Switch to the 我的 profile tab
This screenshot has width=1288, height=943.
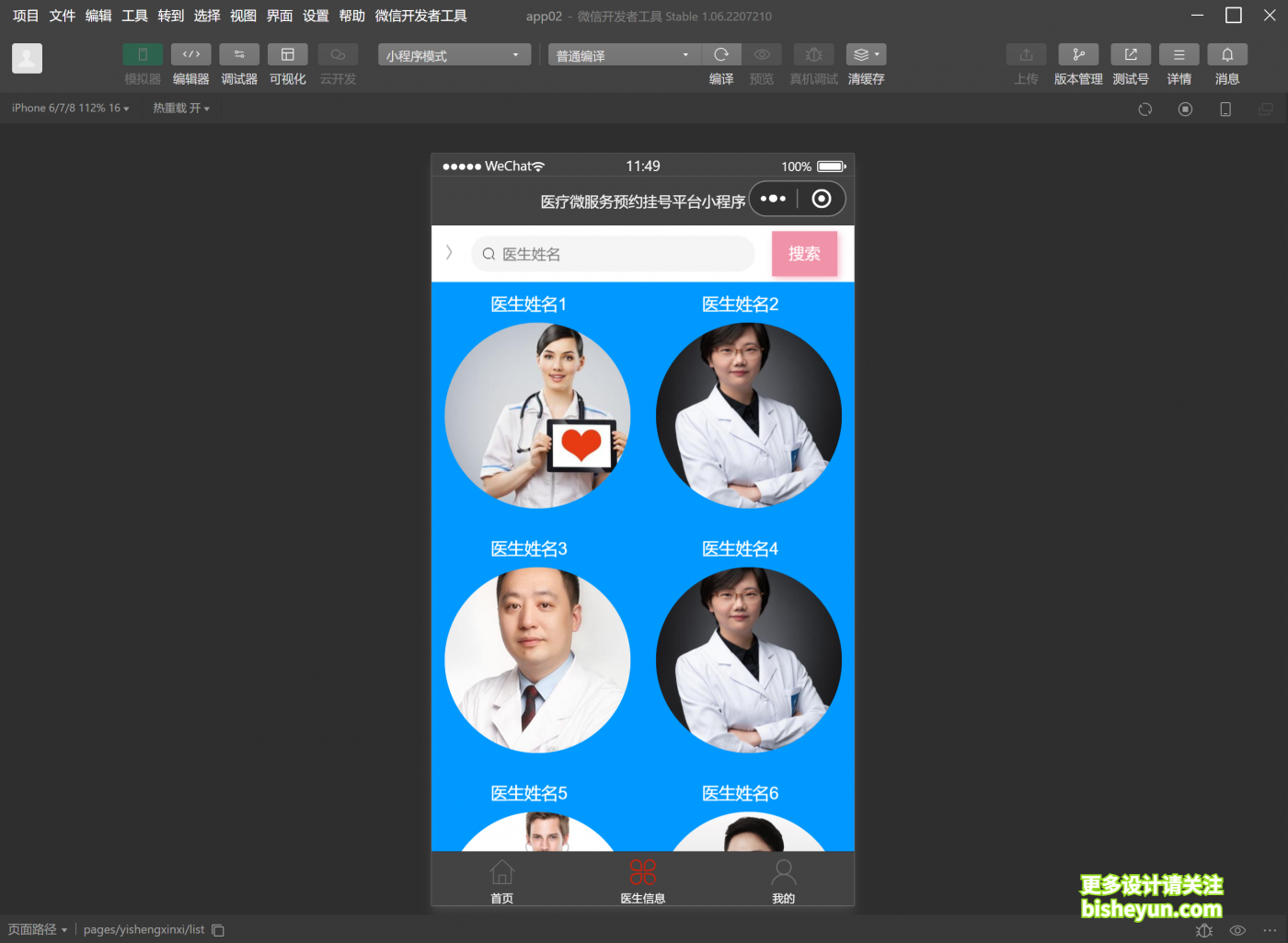pyautogui.click(x=784, y=880)
